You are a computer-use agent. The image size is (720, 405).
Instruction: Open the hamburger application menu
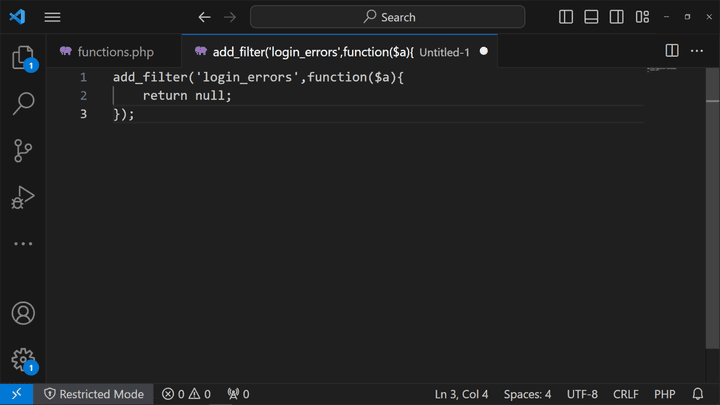click(52, 17)
